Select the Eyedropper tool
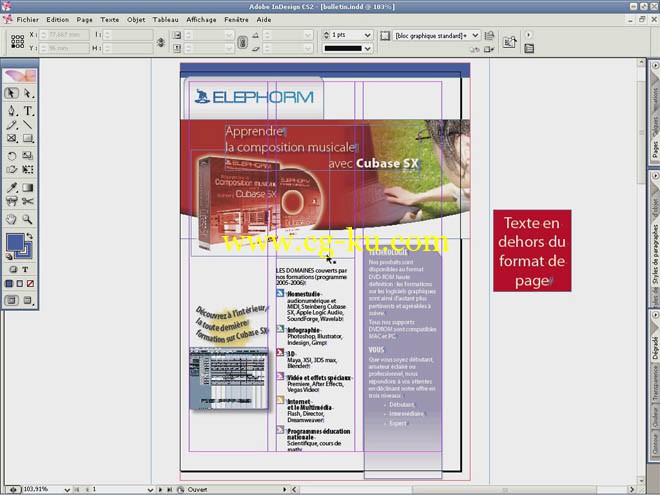 pos(12,187)
